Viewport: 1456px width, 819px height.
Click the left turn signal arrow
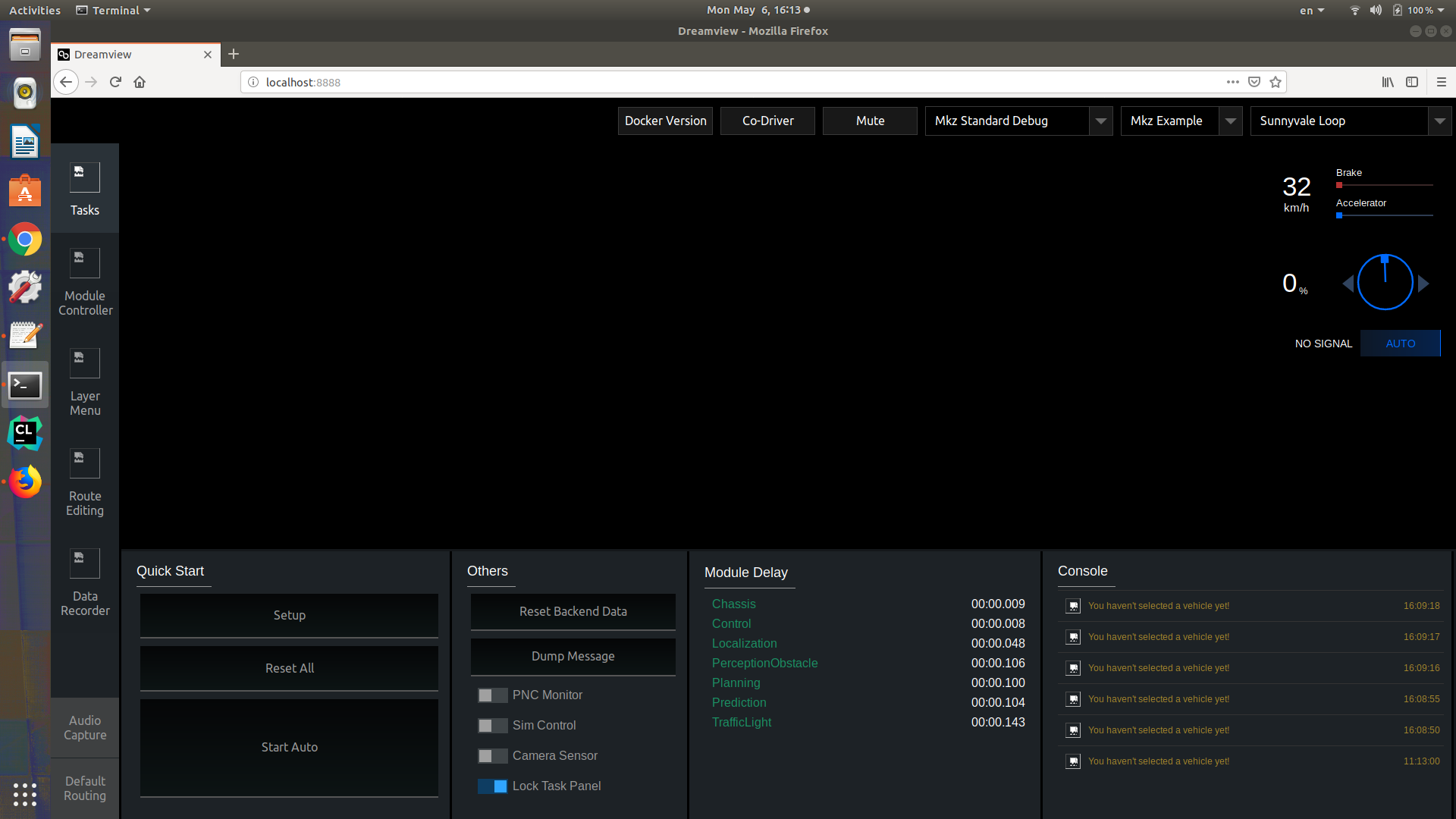pos(1348,284)
